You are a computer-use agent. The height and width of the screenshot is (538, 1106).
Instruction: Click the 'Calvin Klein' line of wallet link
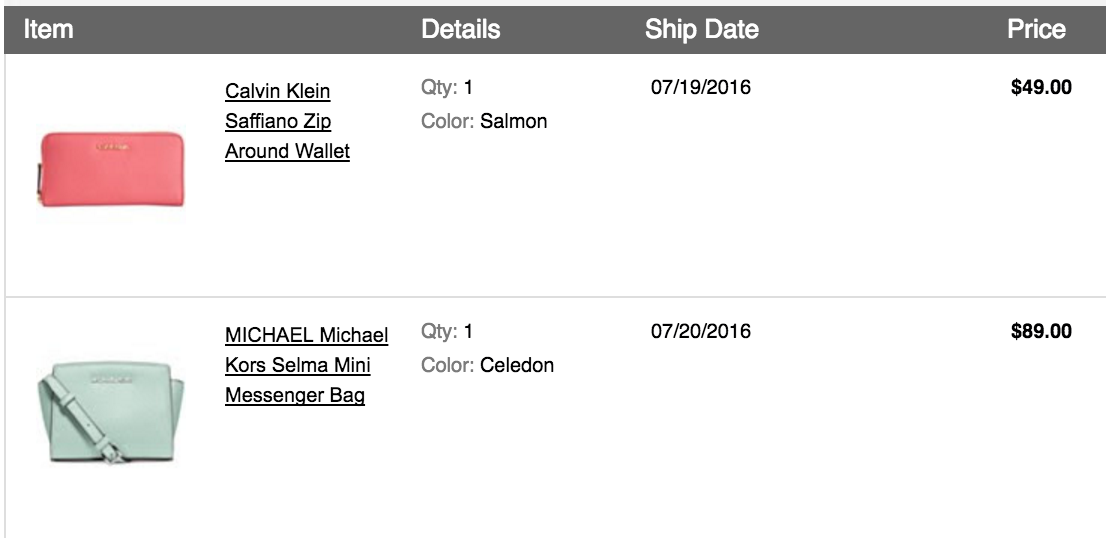pos(277,92)
